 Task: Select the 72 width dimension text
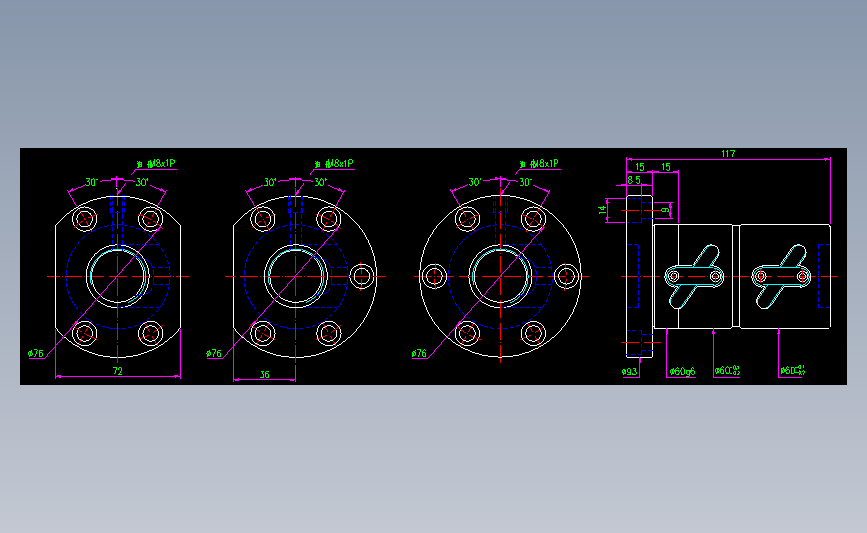[x=117, y=371]
